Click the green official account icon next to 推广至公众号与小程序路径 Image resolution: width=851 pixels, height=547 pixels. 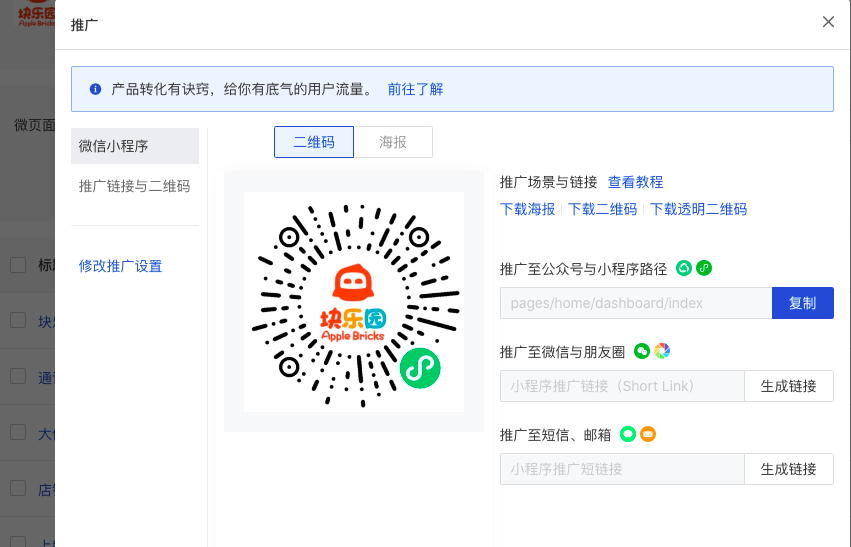pyautogui.click(x=684, y=268)
